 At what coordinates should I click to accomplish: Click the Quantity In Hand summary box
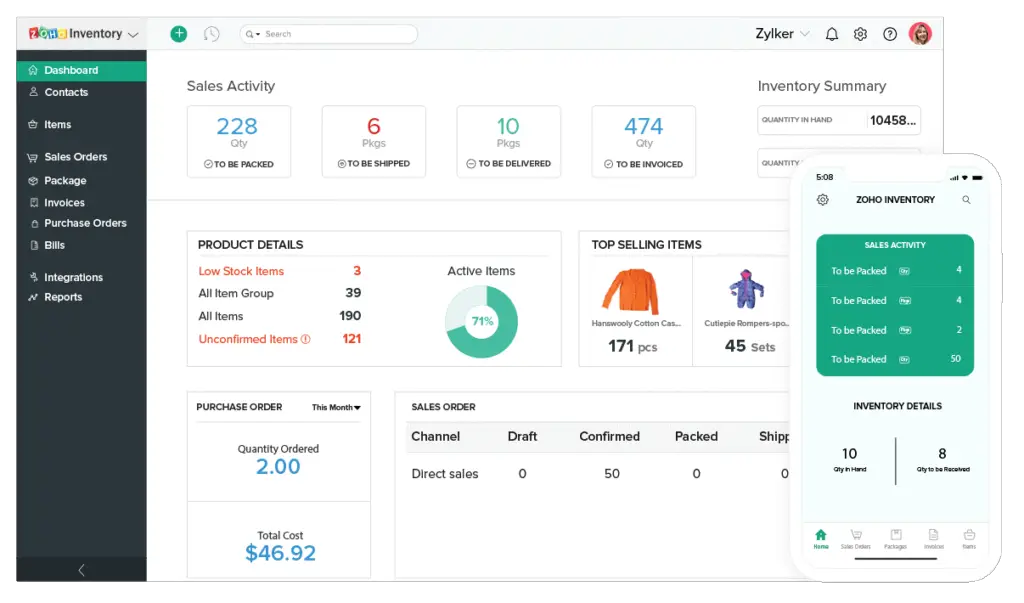[839, 120]
